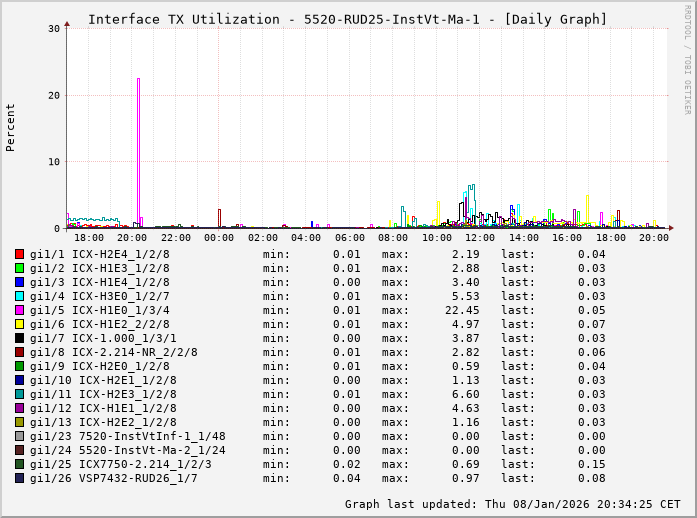The image size is (697, 518).
Task: Click the max value 4.63 for gi1/12
Action: click(x=466, y=408)
